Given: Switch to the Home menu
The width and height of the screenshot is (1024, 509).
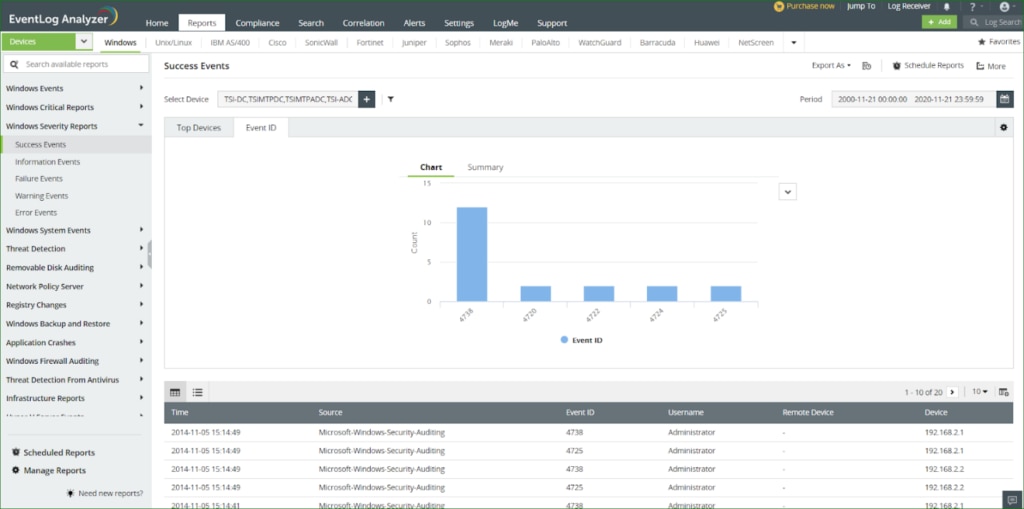Looking at the screenshot, I should 157,23.
